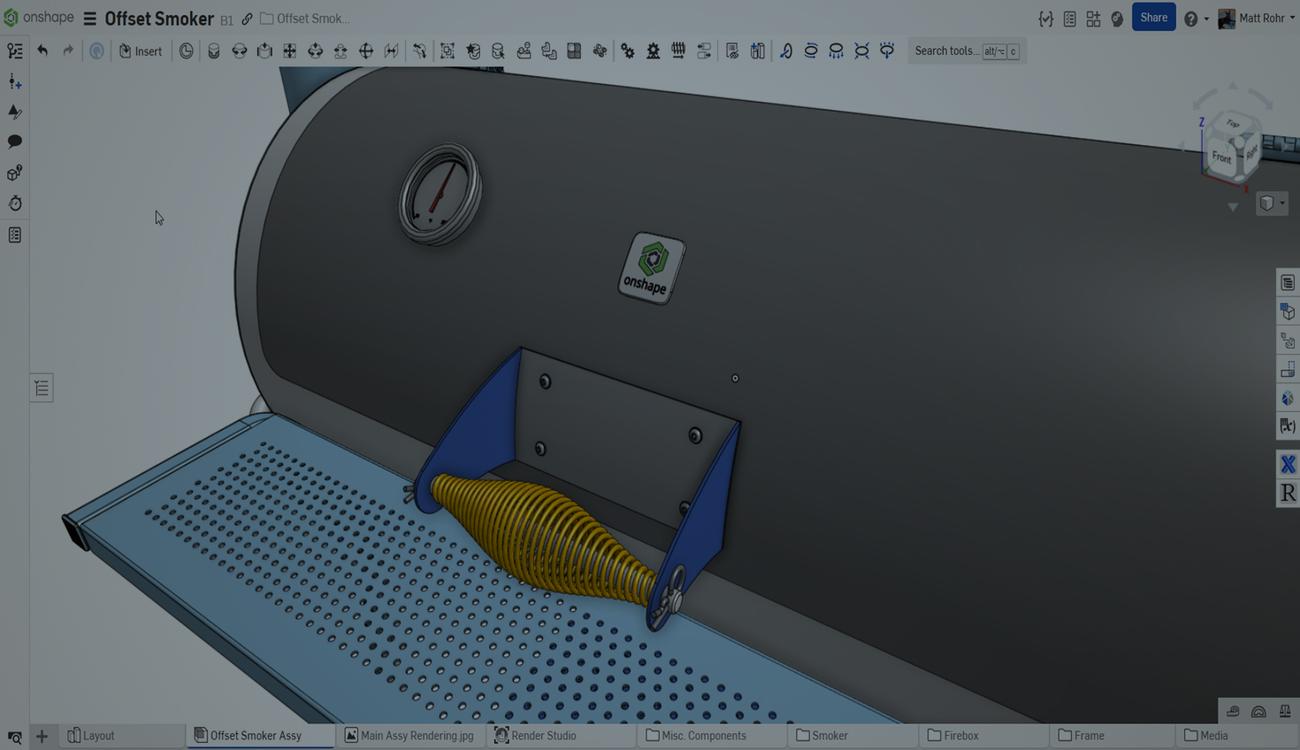Screen dimensions: 1300x750
Task: Open the Matt Rohr account dropdown
Action: (x=1255, y=17)
